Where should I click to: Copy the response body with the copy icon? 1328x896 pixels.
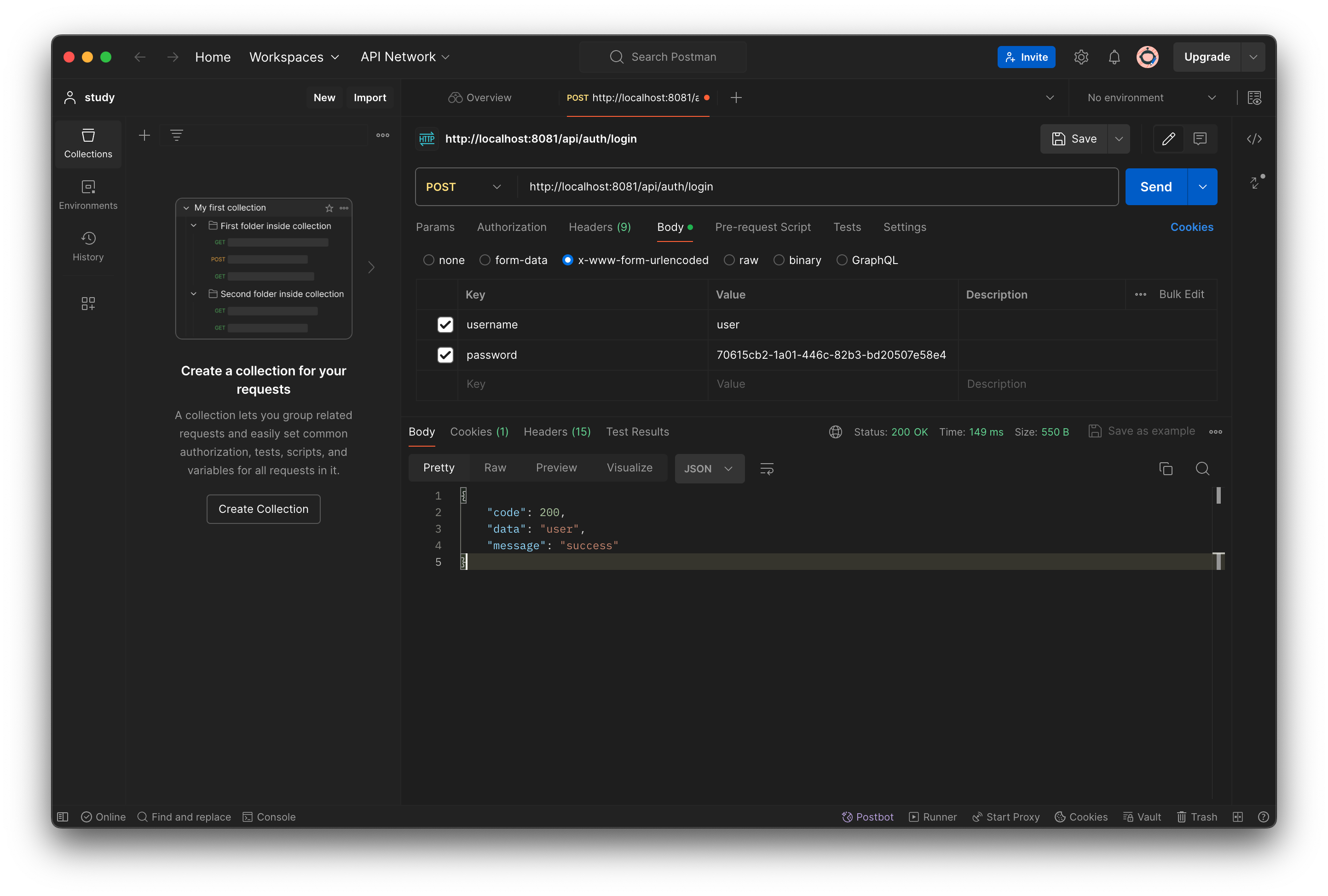coord(1166,468)
